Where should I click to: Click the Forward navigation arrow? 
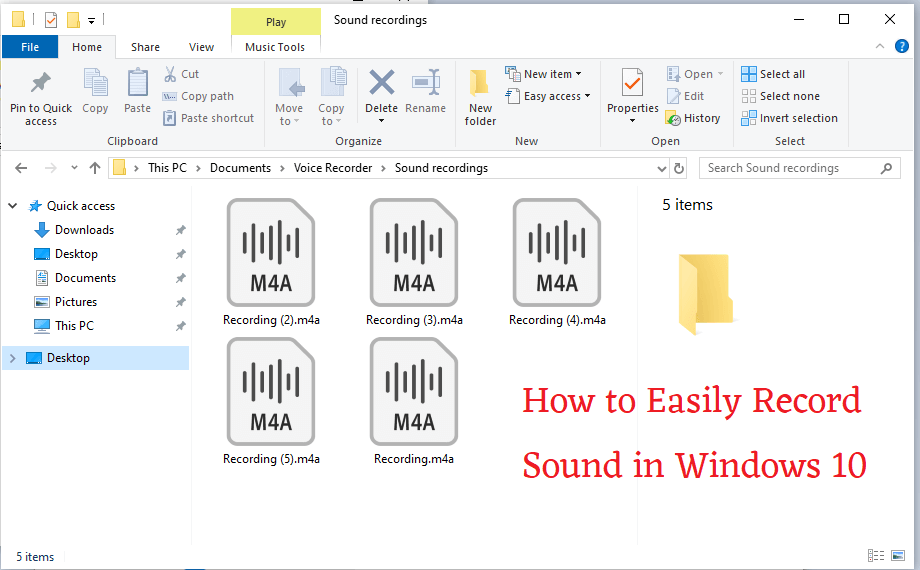(51, 168)
